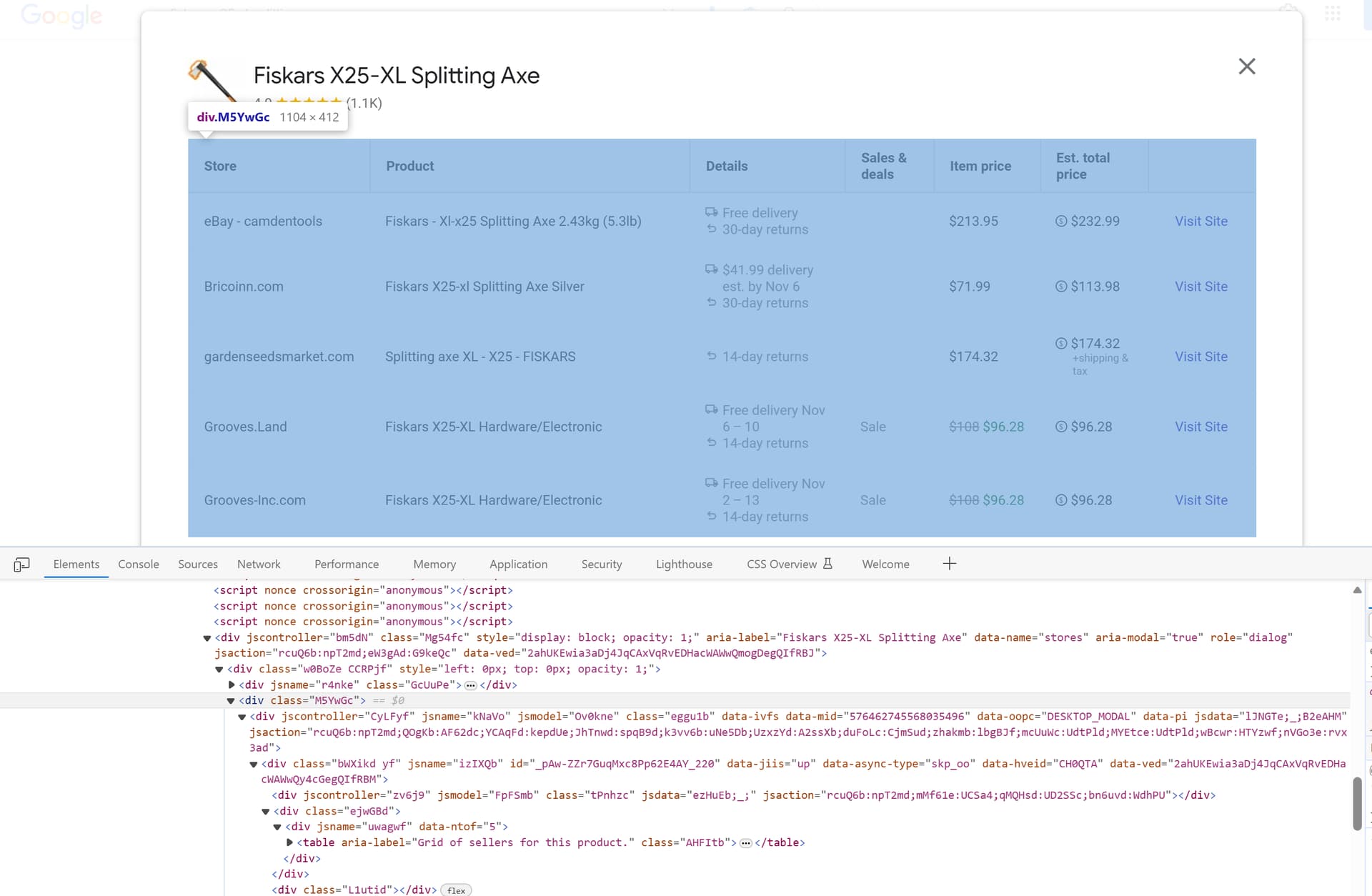
Task: Visit Site for Bricoinn.com
Action: click(1201, 286)
